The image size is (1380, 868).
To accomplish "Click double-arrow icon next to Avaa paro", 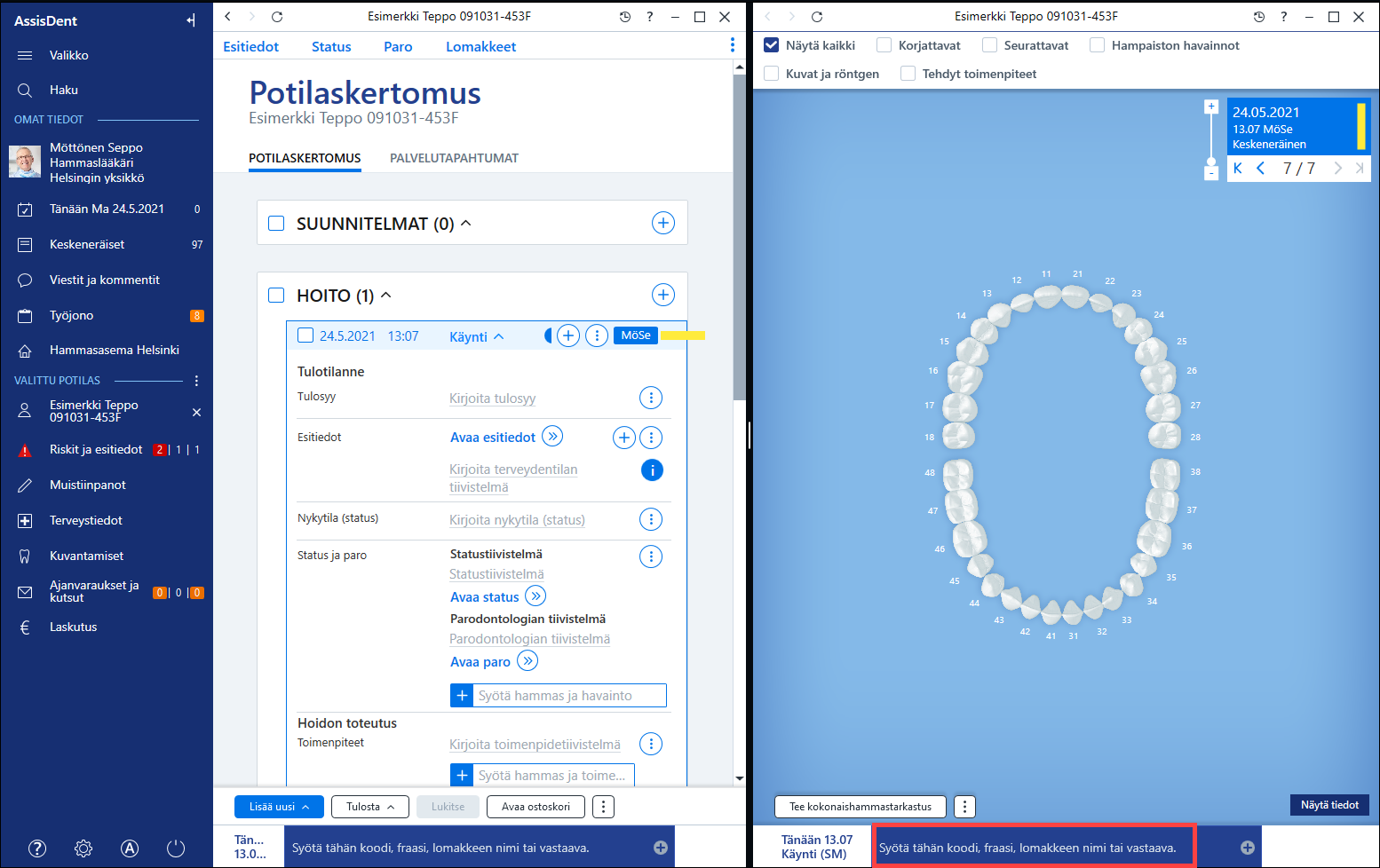I will (527, 660).
